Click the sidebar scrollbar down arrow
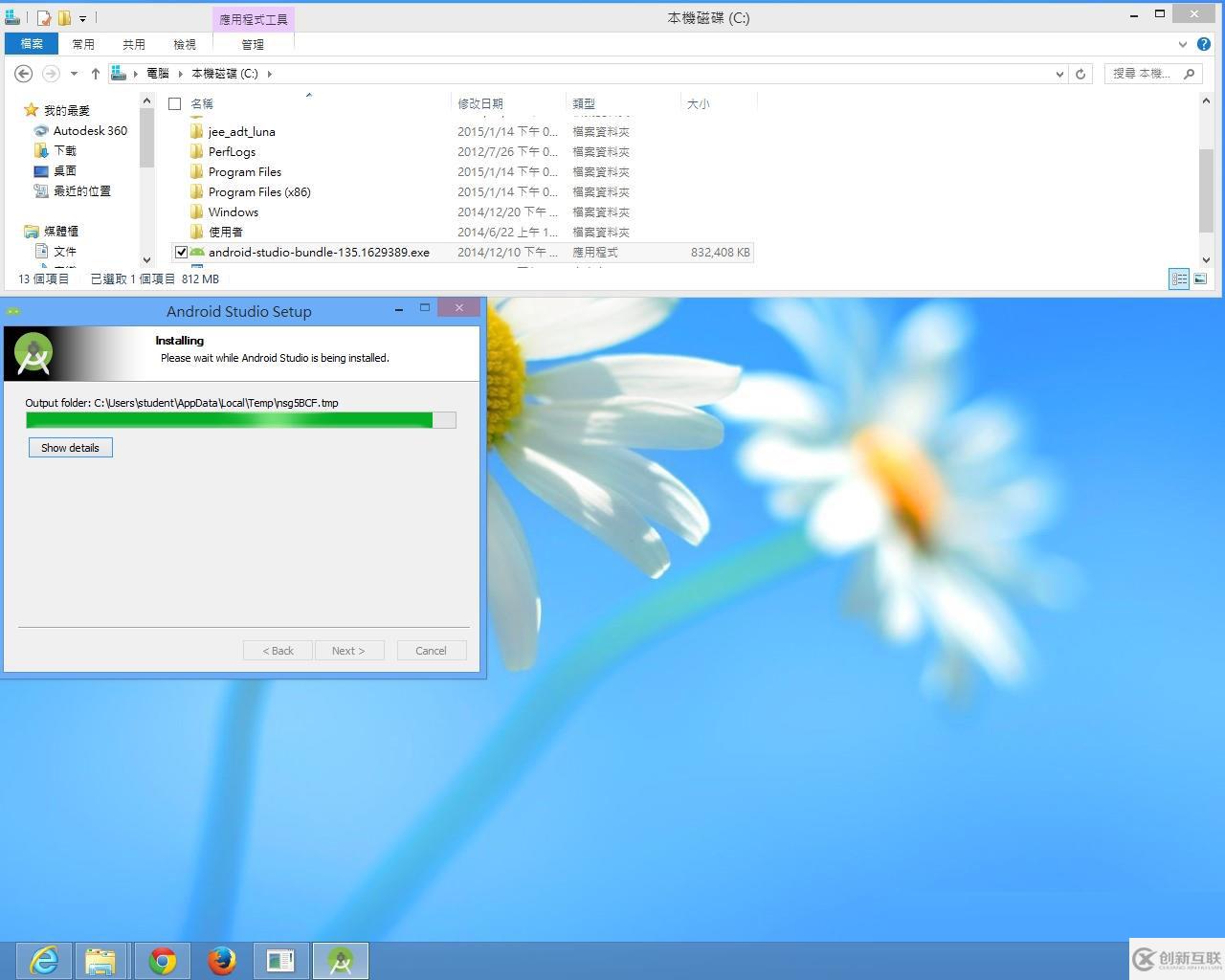 tap(146, 259)
